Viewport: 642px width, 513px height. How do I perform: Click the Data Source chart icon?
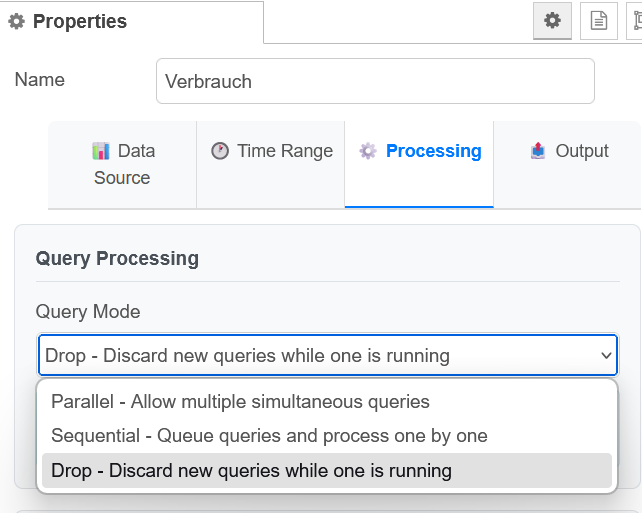(101, 151)
